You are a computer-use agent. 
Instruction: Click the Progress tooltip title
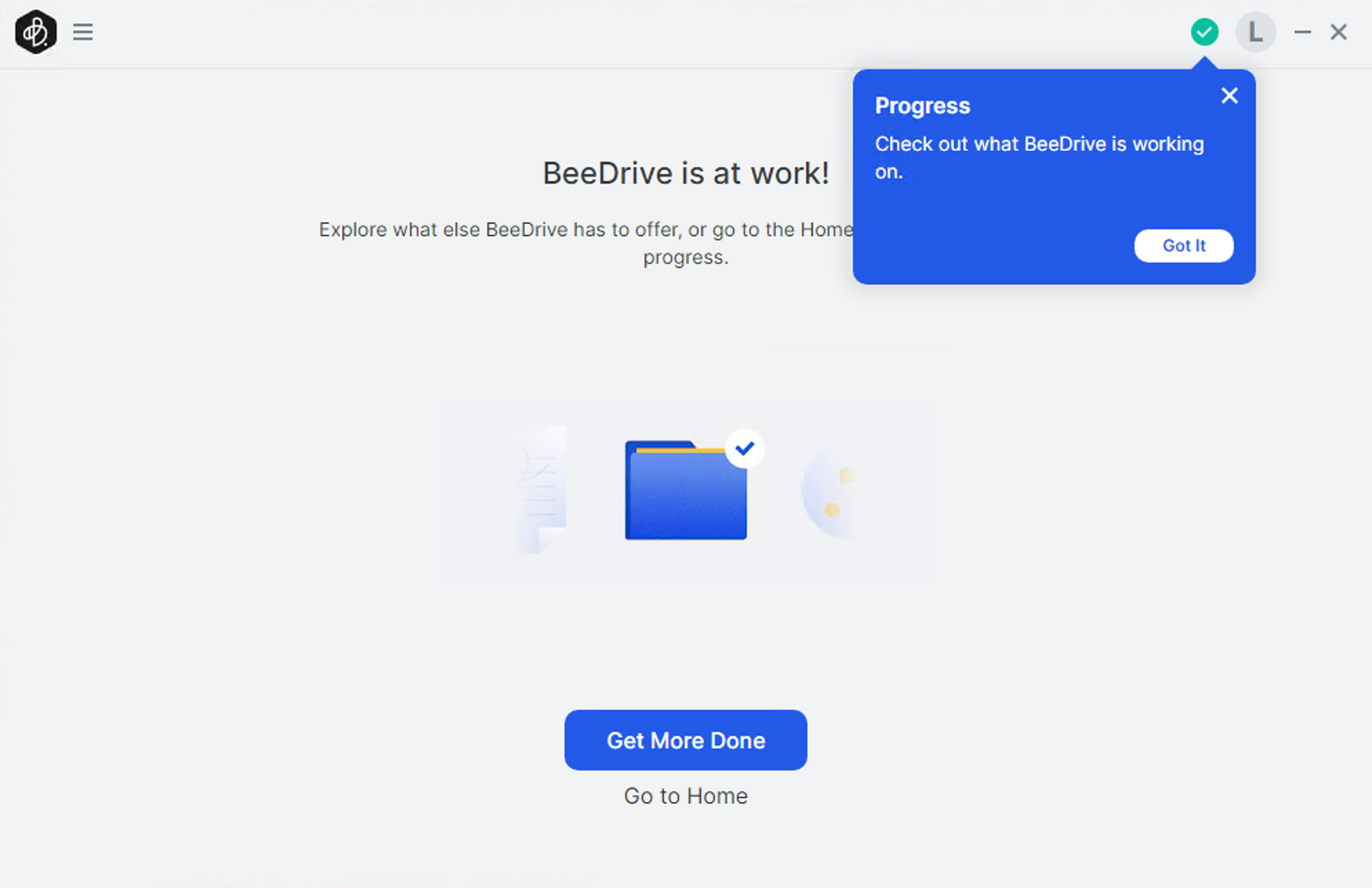[x=923, y=106]
